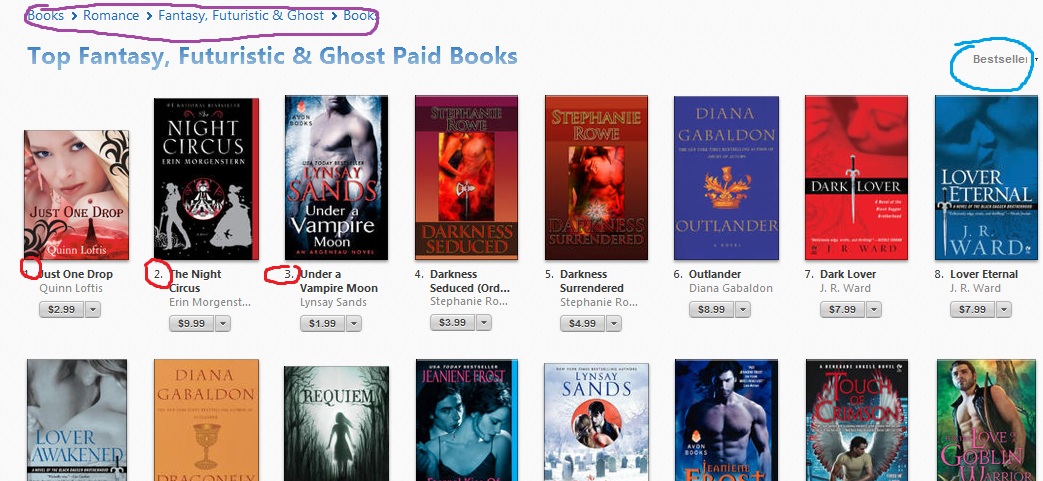Open Lover Eternal book cover
Image resolution: width=1043 pixels, height=481 pixels.
(986, 178)
